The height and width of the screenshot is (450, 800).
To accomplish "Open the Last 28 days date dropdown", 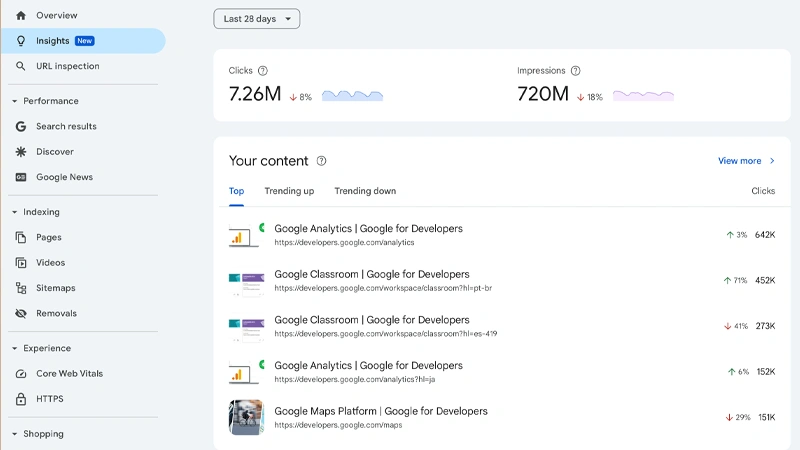I will pos(257,19).
